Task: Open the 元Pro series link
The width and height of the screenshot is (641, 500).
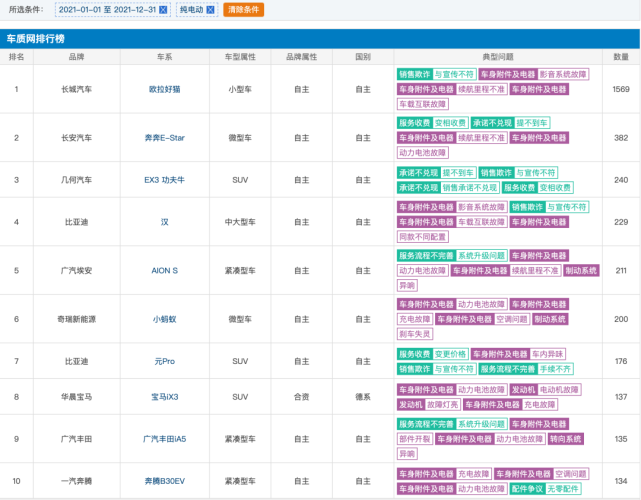Action: [x=165, y=360]
